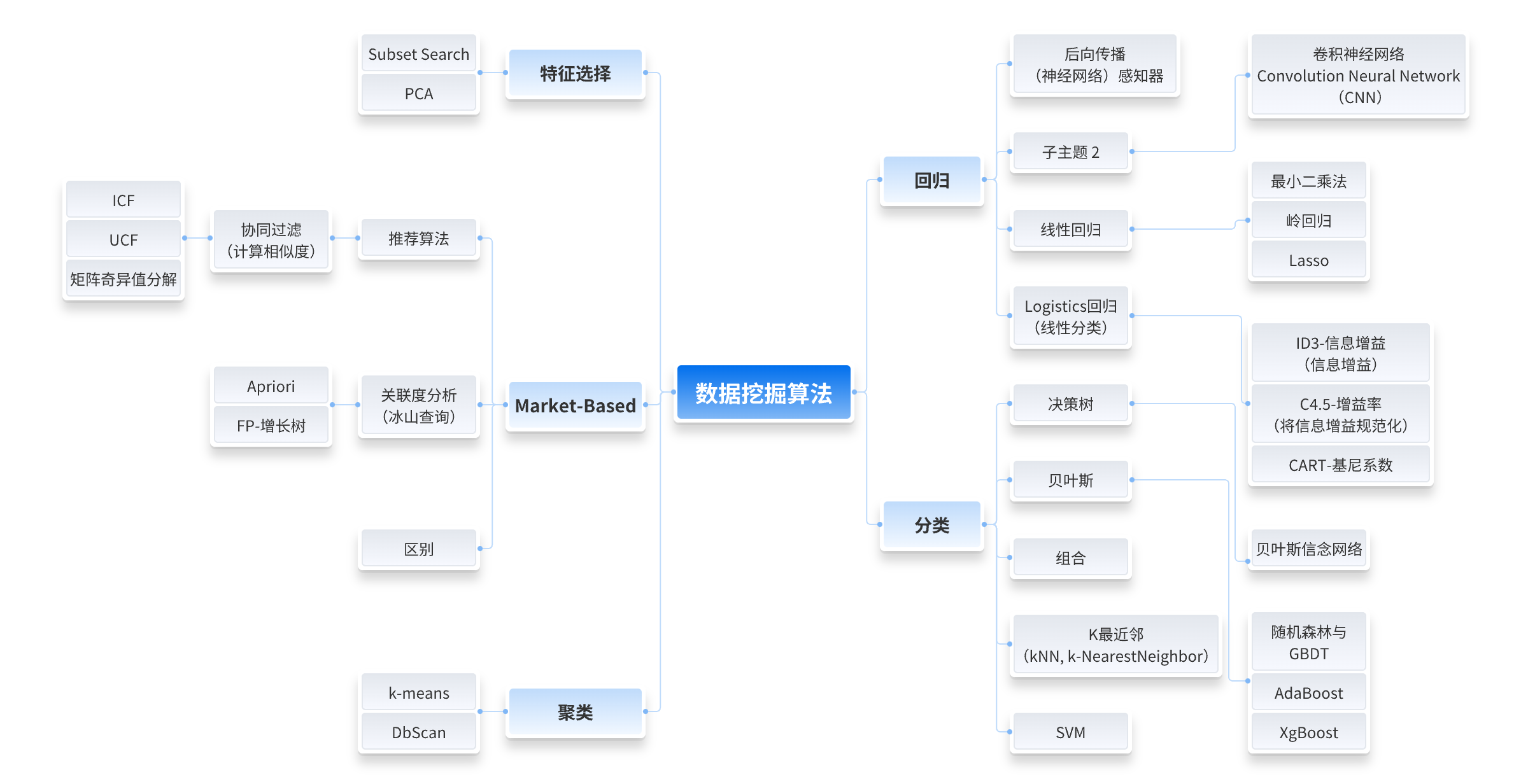Select the Market-Based branch node
Image resolution: width=1528 pixels, height=784 pixels.
[575, 405]
